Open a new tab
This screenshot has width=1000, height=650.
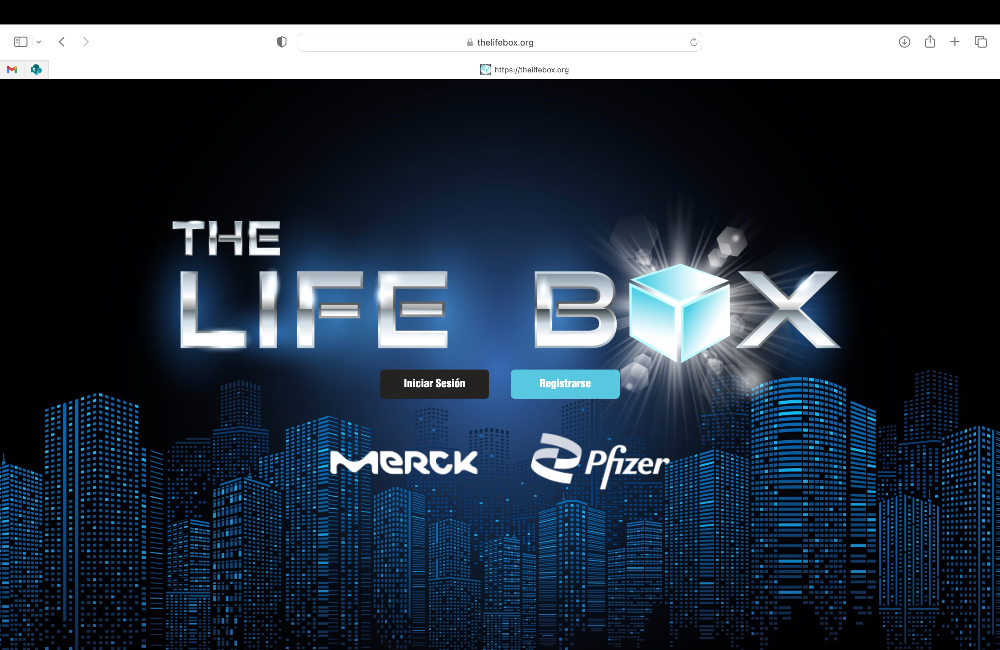(955, 42)
